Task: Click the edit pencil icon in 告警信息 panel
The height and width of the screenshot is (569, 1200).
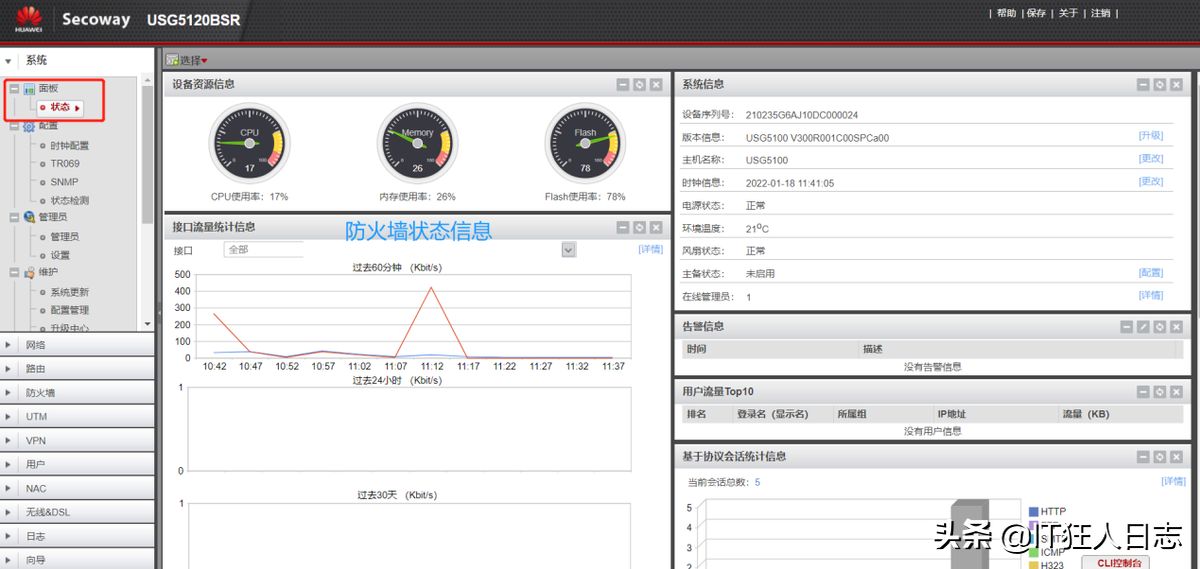Action: pos(1143,327)
